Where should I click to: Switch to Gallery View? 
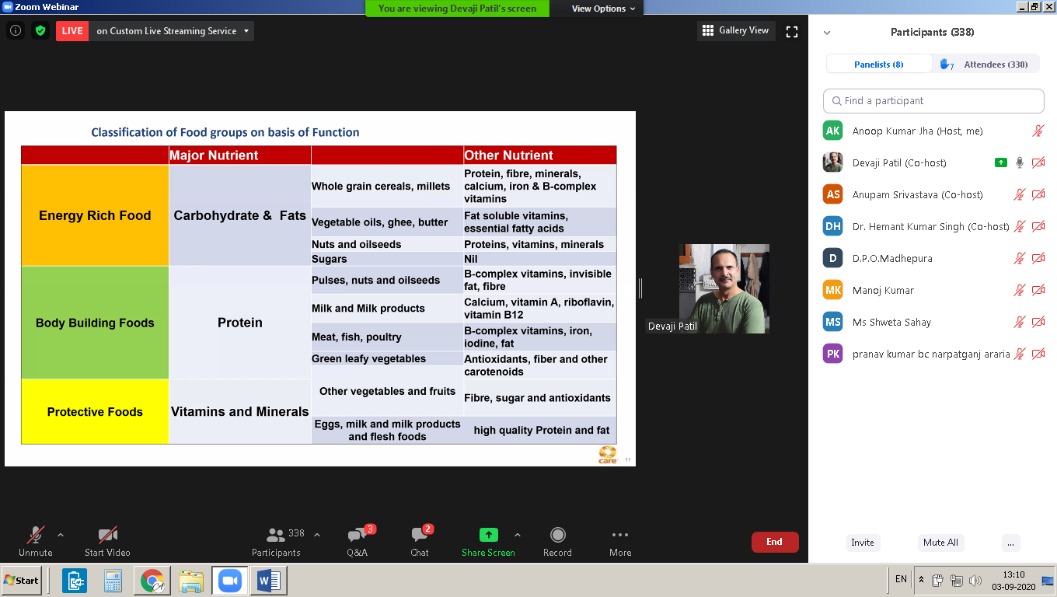pos(736,31)
